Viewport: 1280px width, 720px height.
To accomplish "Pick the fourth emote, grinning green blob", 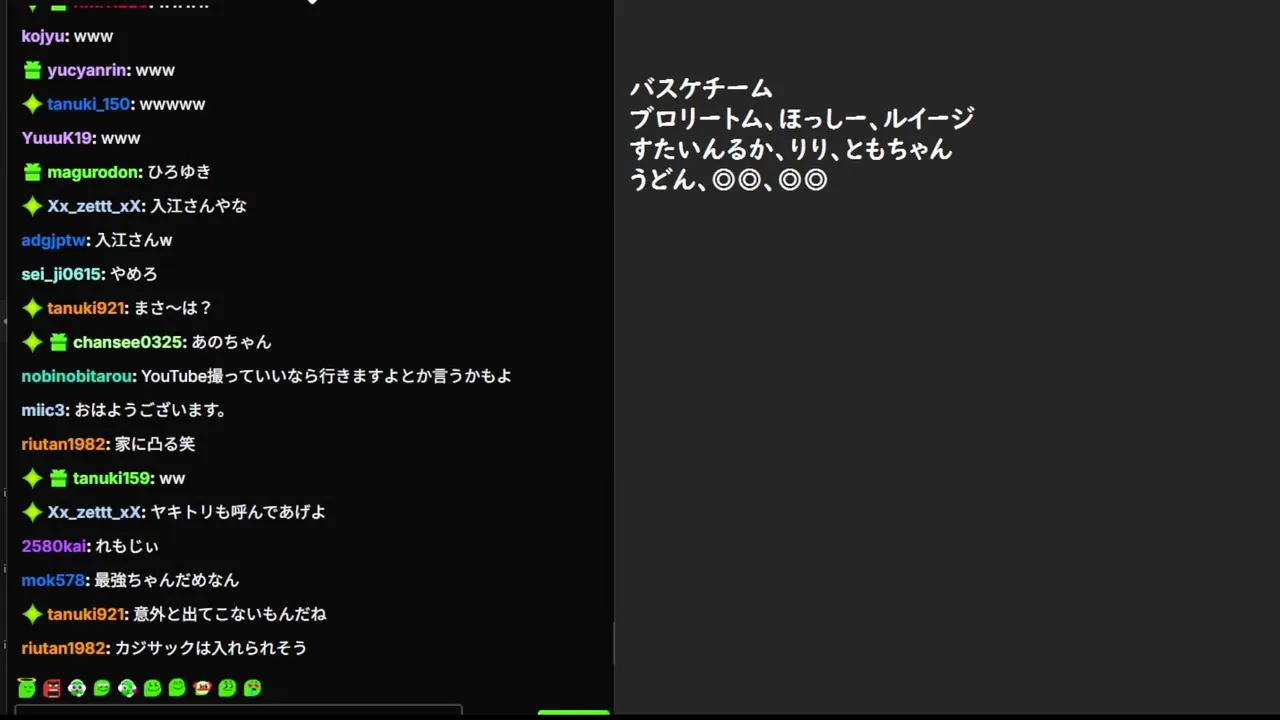I will [x=102, y=688].
